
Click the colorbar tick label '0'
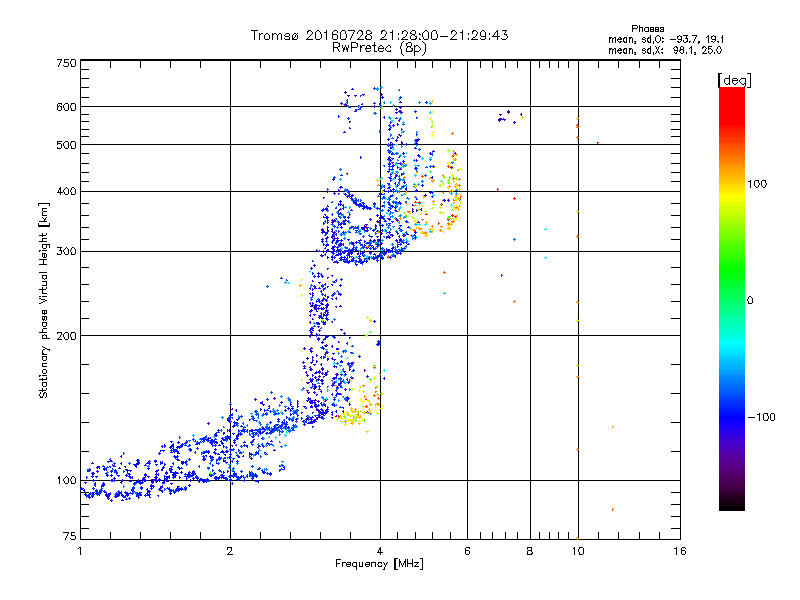(750, 301)
